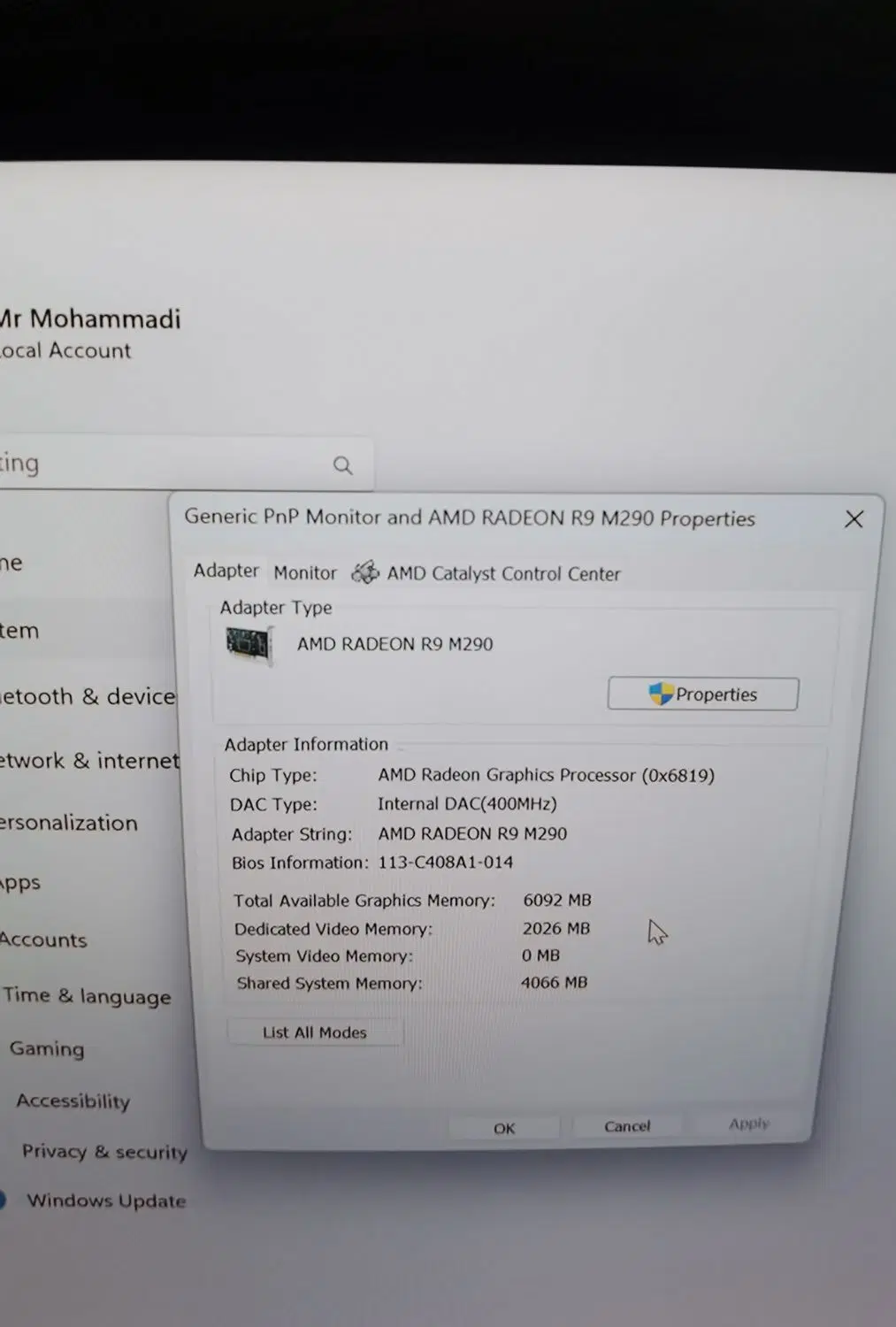
Task: Open Apps settings section
Action: pos(20,883)
